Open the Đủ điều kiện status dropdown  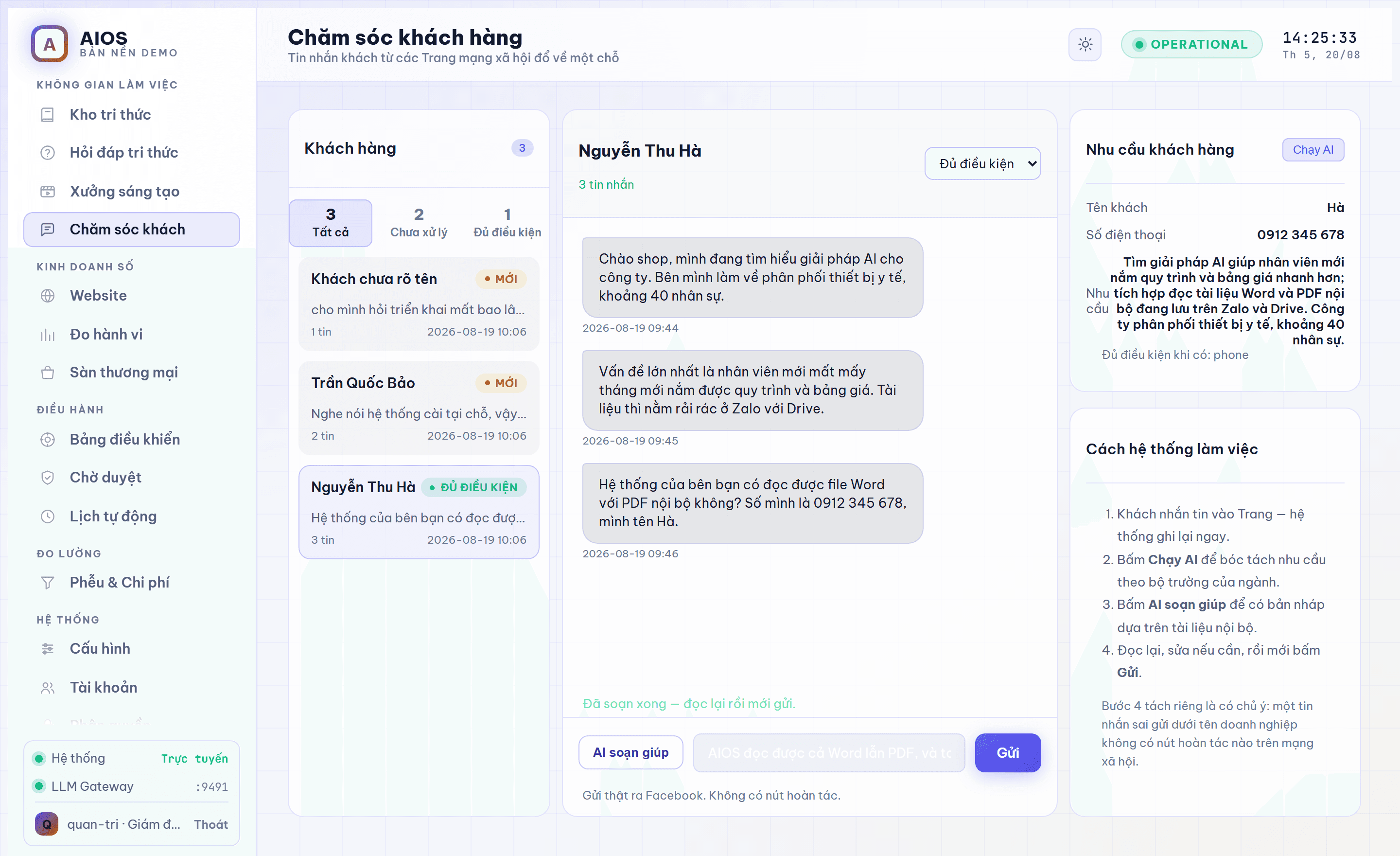[x=982, y=164]
